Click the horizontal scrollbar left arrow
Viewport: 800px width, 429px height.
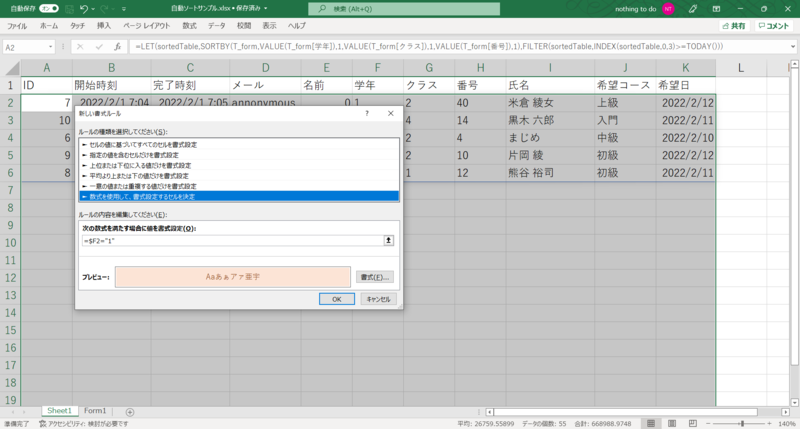pyautogui.click(x=490, y=412)
